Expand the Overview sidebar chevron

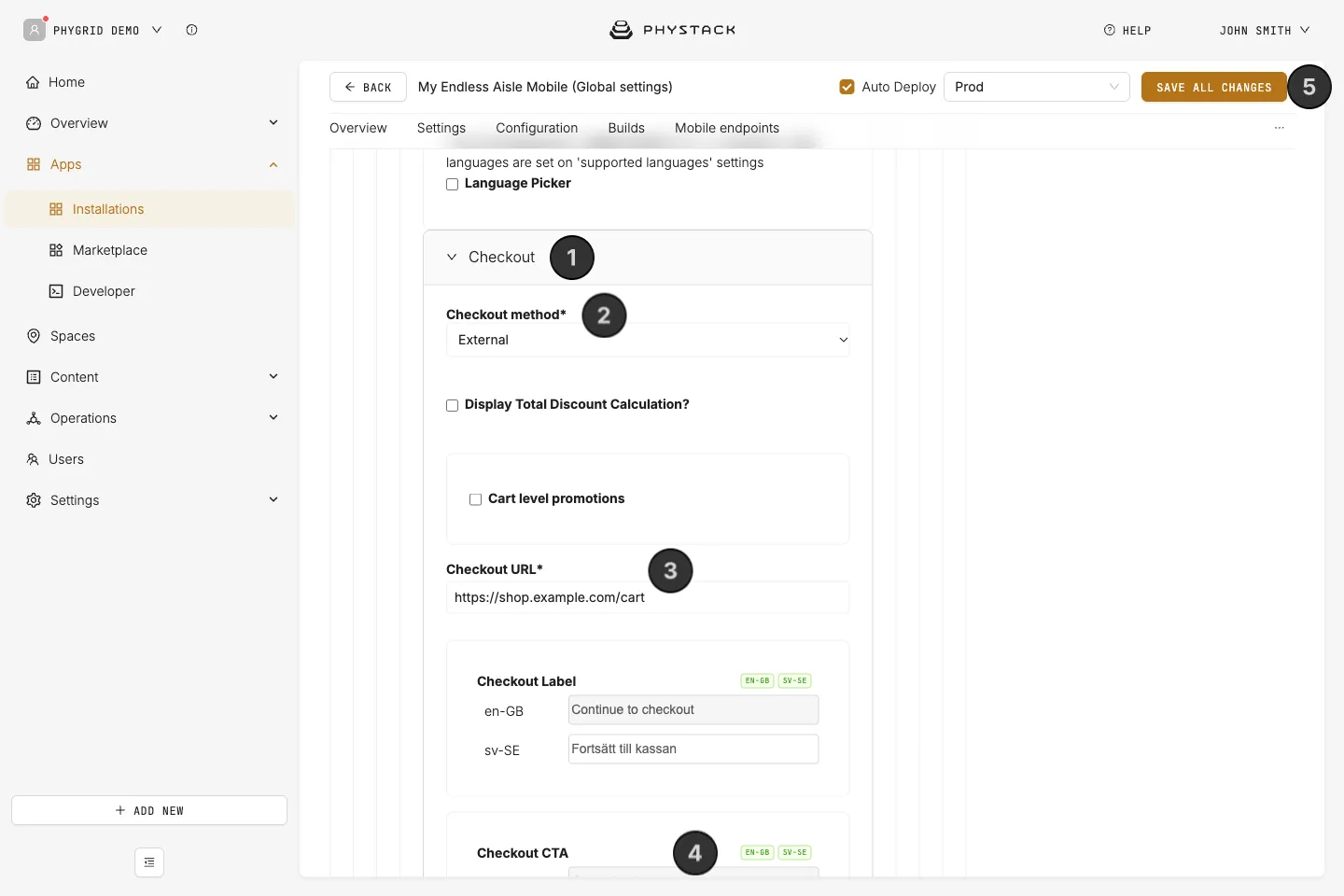point(273,122)
